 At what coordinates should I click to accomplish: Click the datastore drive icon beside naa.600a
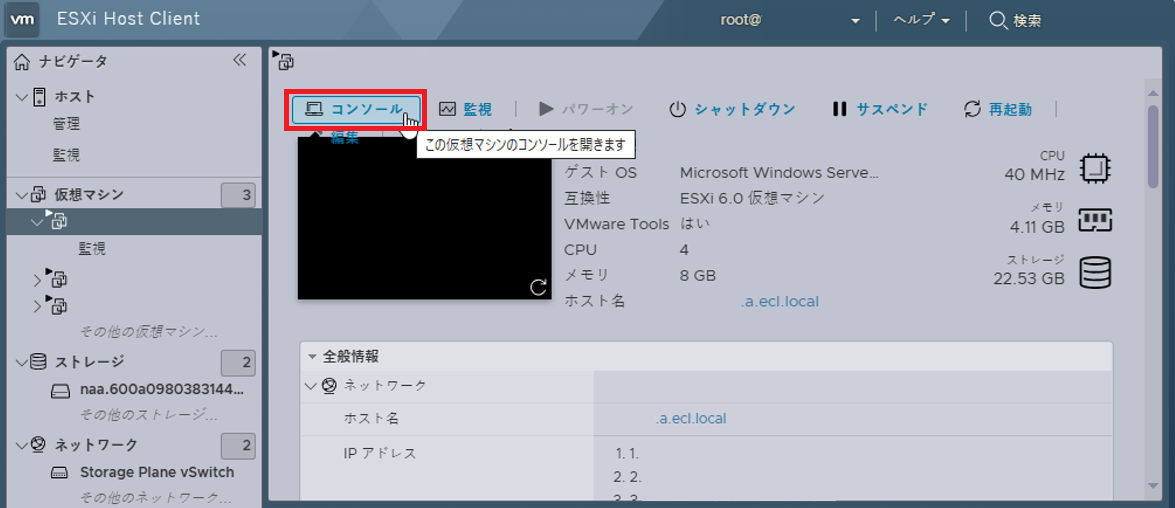coord(60,390)
